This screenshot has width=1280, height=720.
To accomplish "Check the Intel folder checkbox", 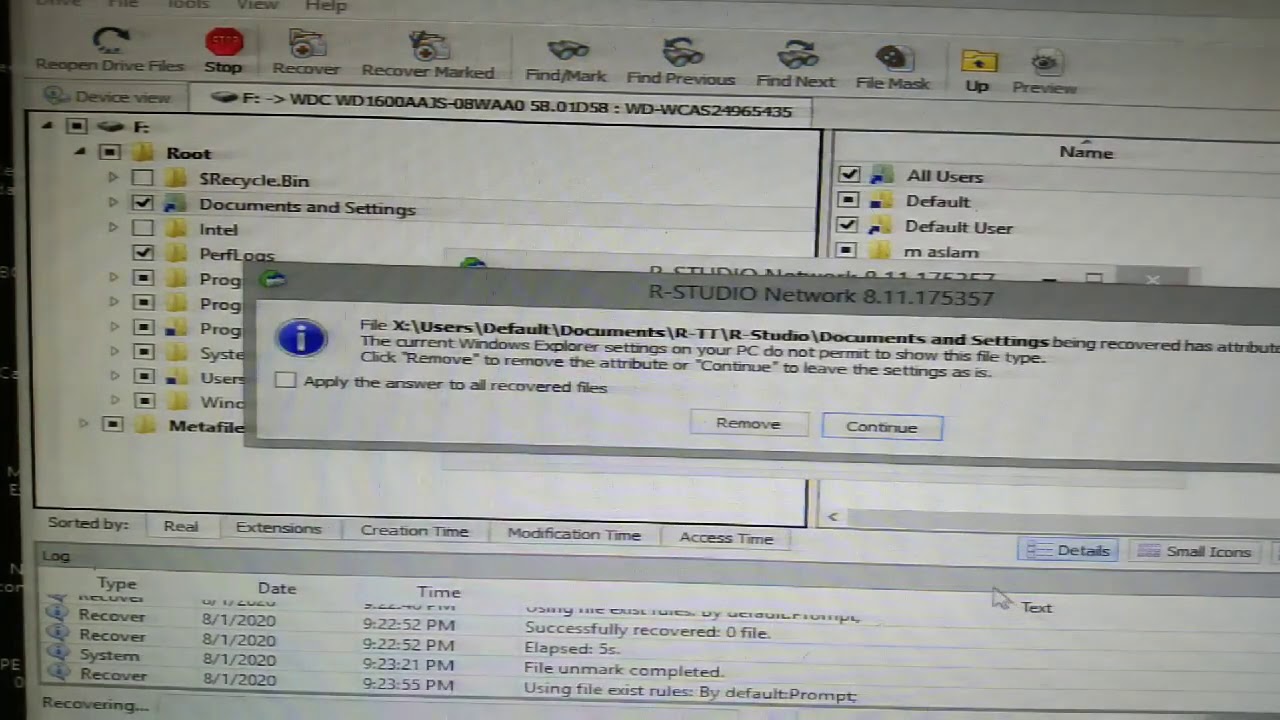I will pyautogui.click(x=143, y=229).
